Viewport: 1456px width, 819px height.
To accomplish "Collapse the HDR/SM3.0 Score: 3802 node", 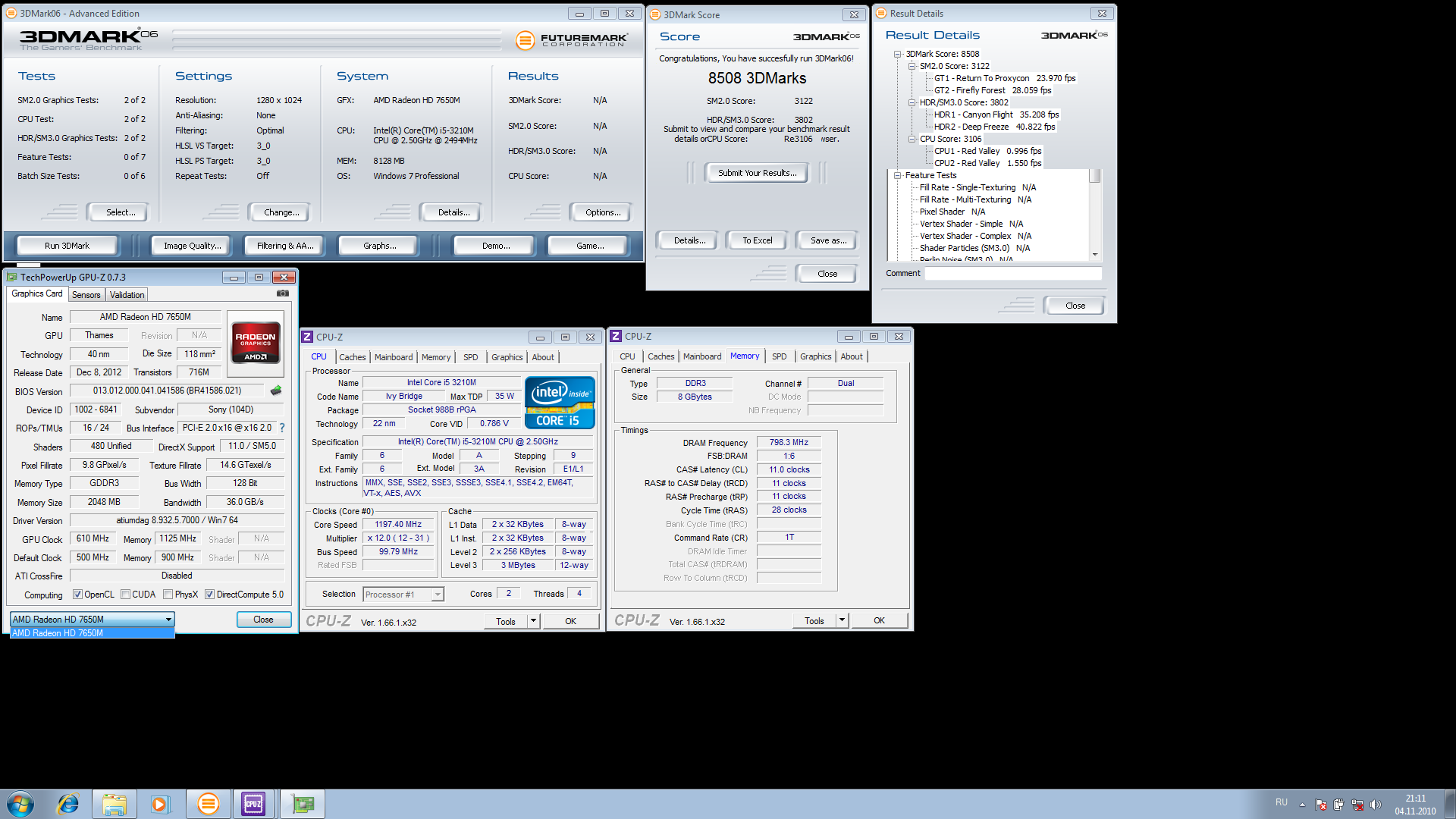I will (x=912, y=102).
